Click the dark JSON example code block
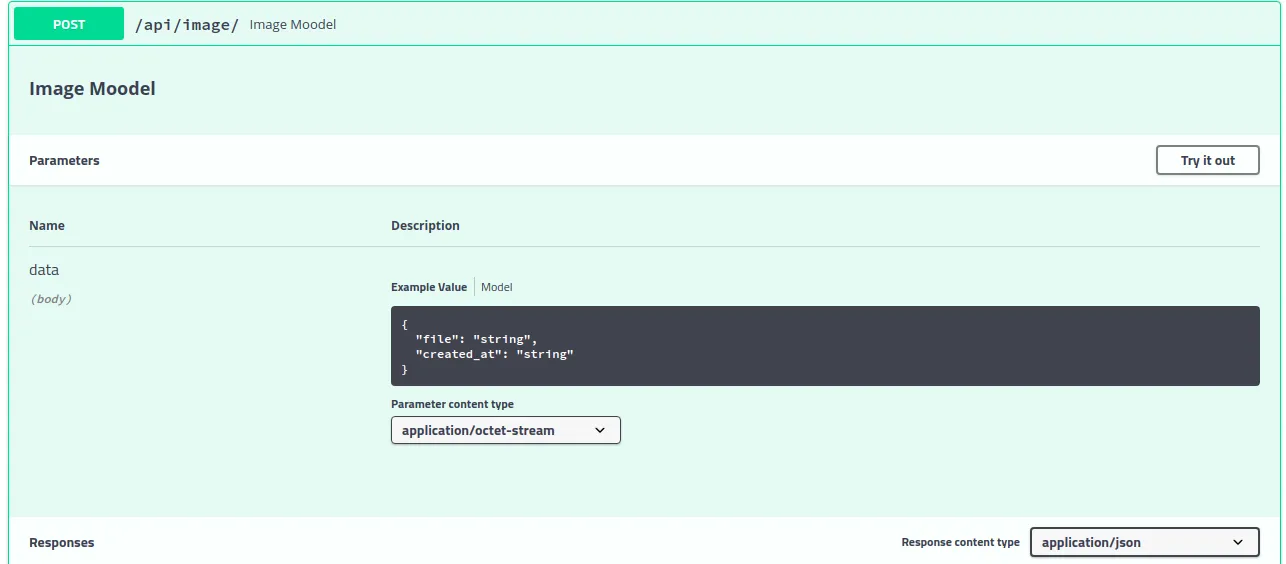 824,346
